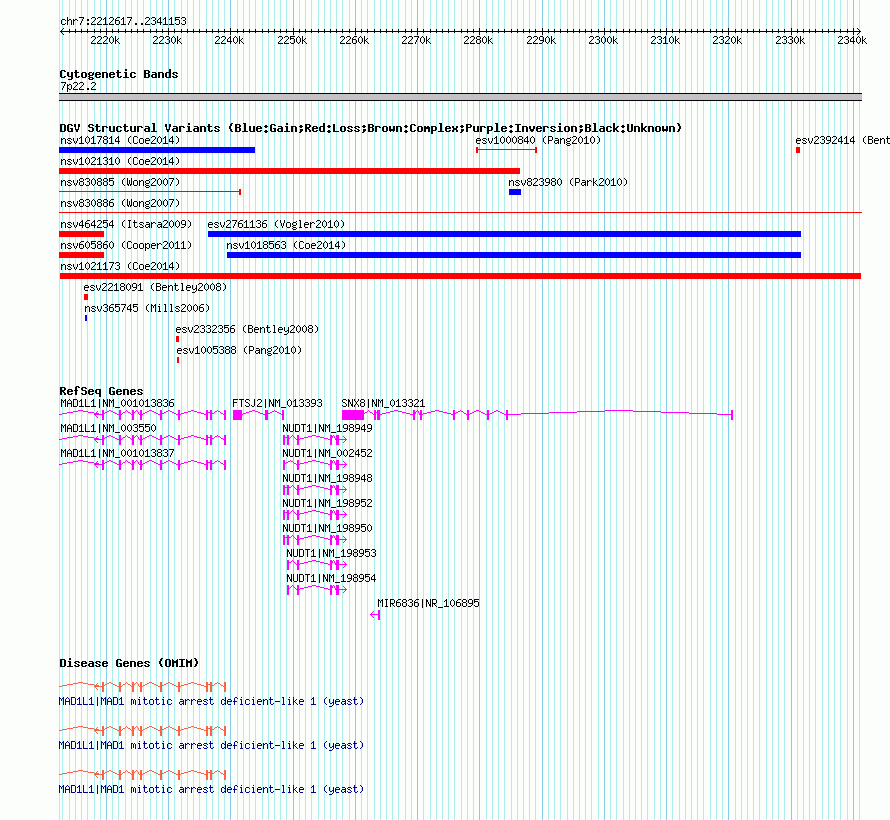Viewport: 890px width, 820px height.
Task: Select the SNX8|NM_013321 gene label
Action: pyautogui.click(x=383, y=403)
